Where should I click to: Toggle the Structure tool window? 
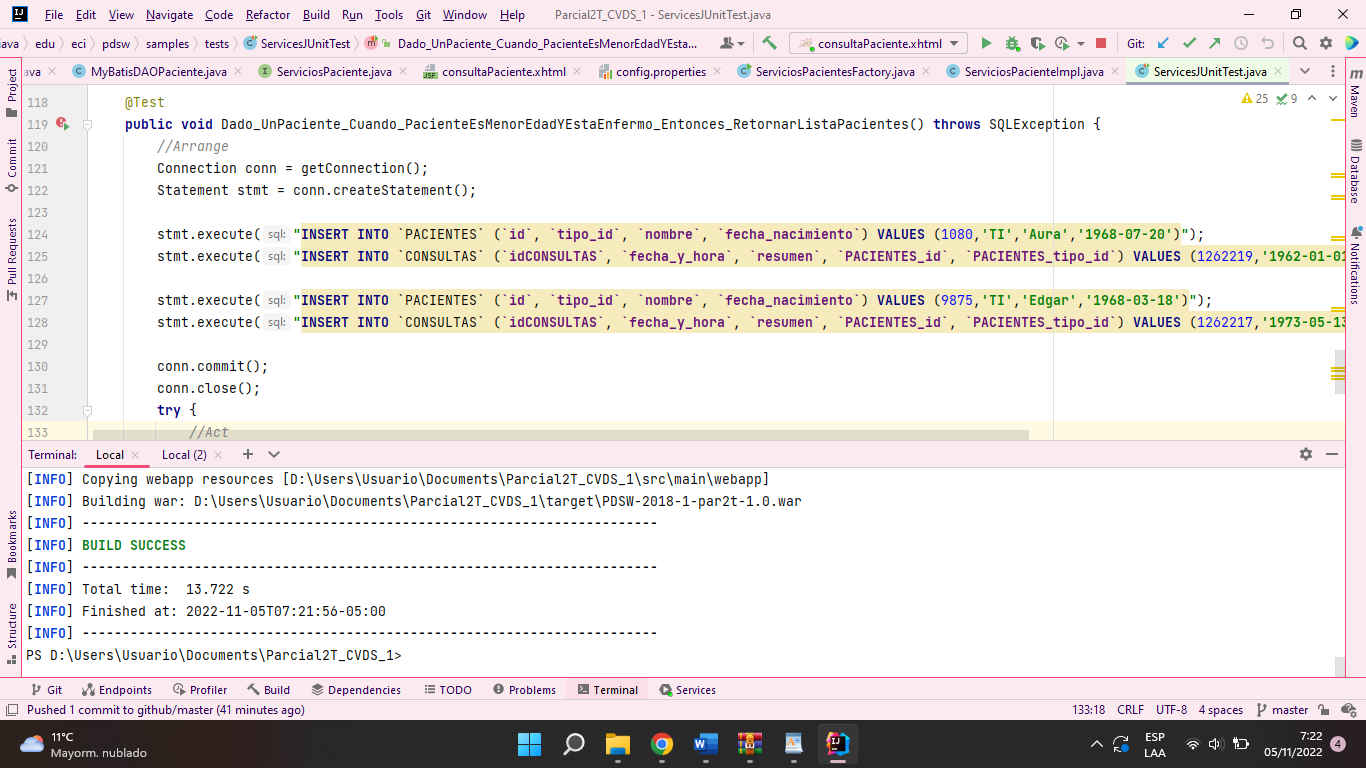click(12, 633)
